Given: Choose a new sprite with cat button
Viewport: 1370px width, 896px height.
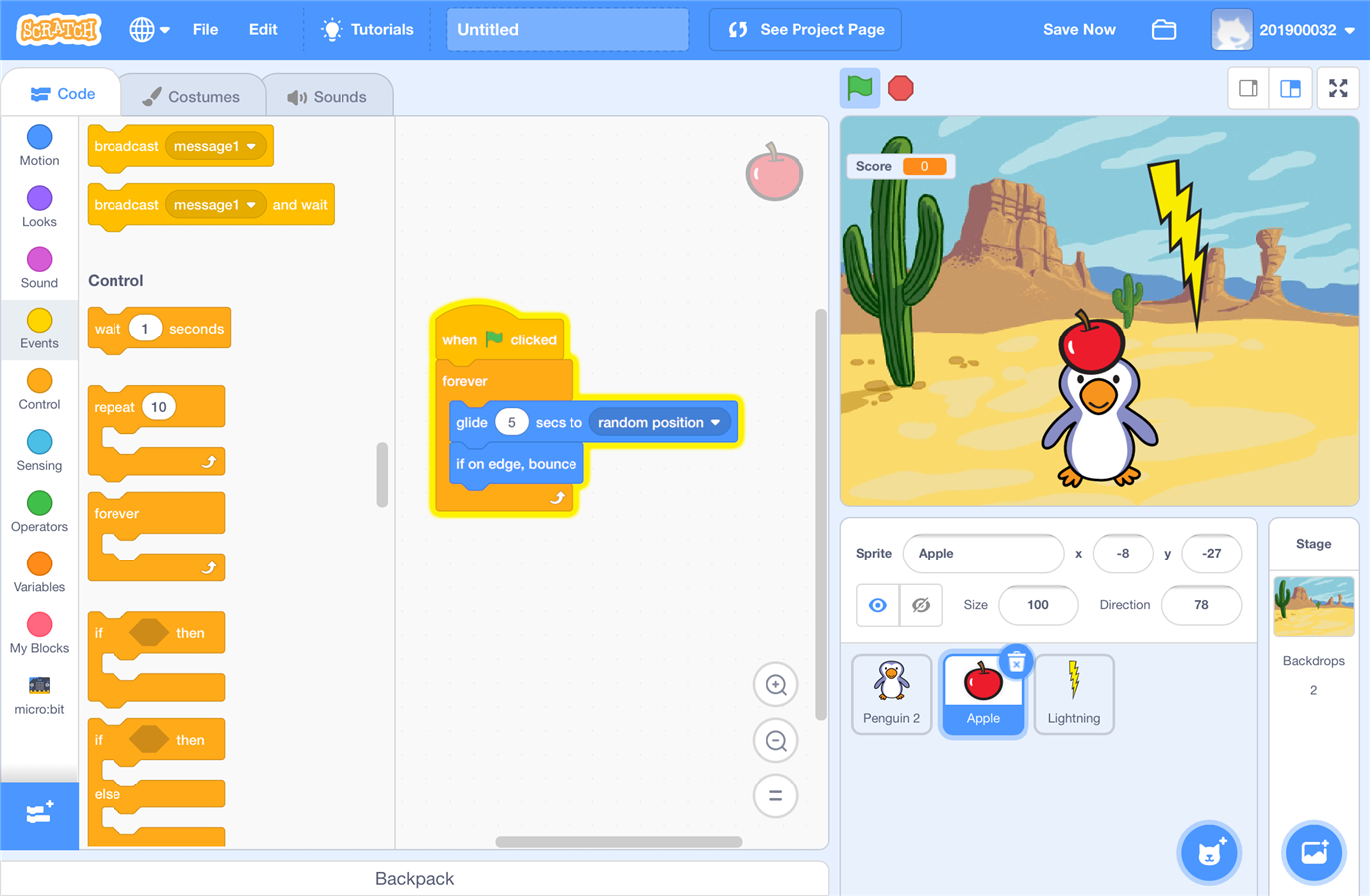Looking at the screenshot, I should (1209, 852).
